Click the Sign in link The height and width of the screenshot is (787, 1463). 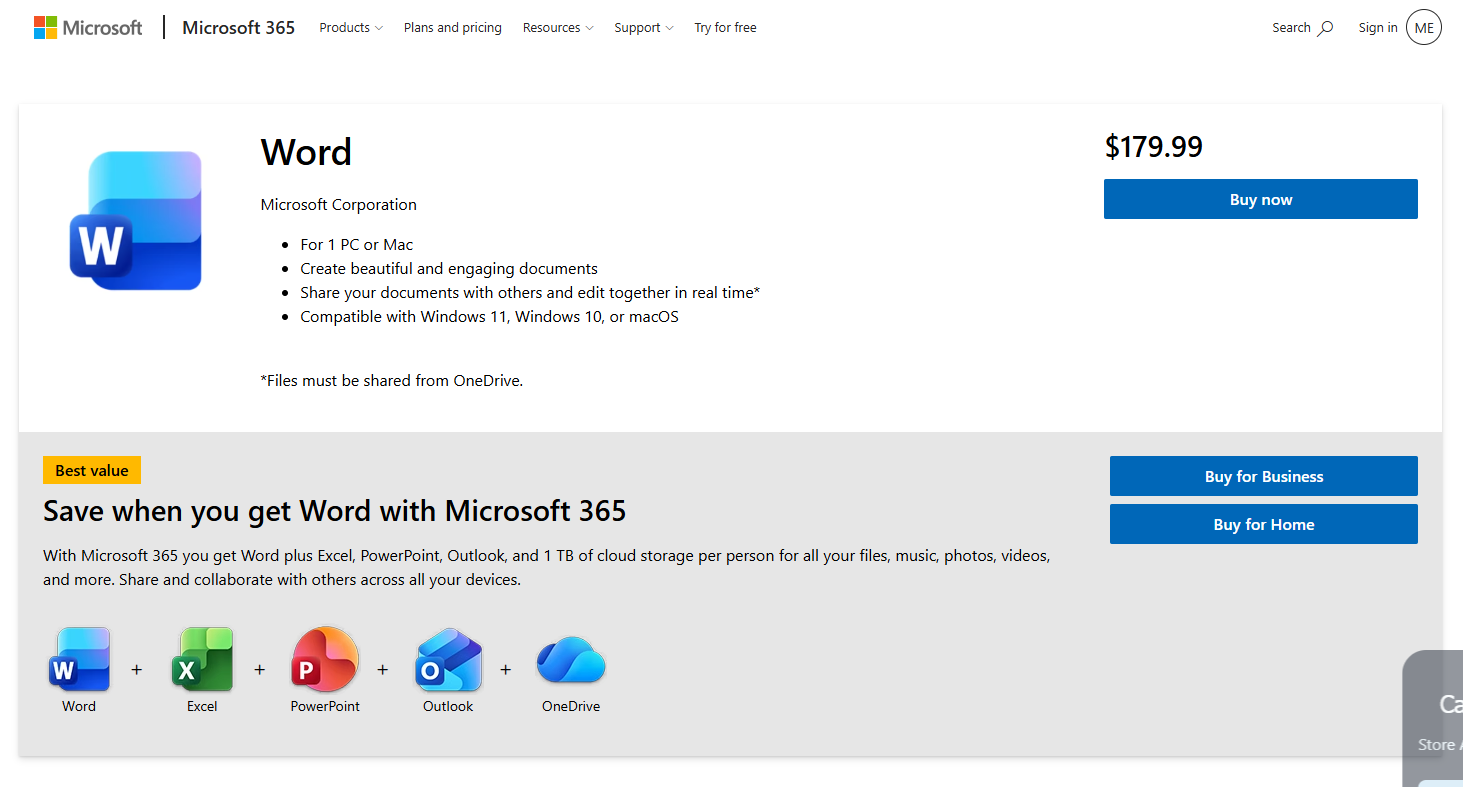pyautogui.click(x=1378, y=28)
